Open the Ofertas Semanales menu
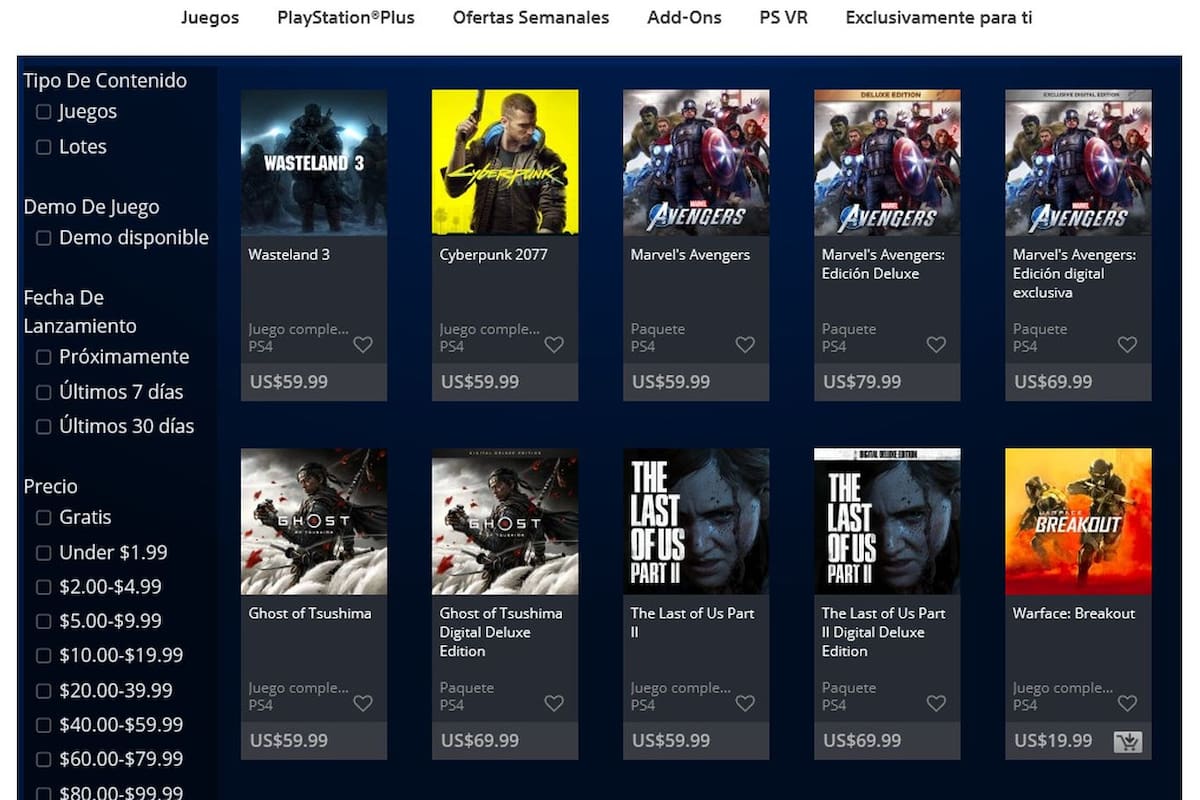1200x800 pixels. pos(531,17)
